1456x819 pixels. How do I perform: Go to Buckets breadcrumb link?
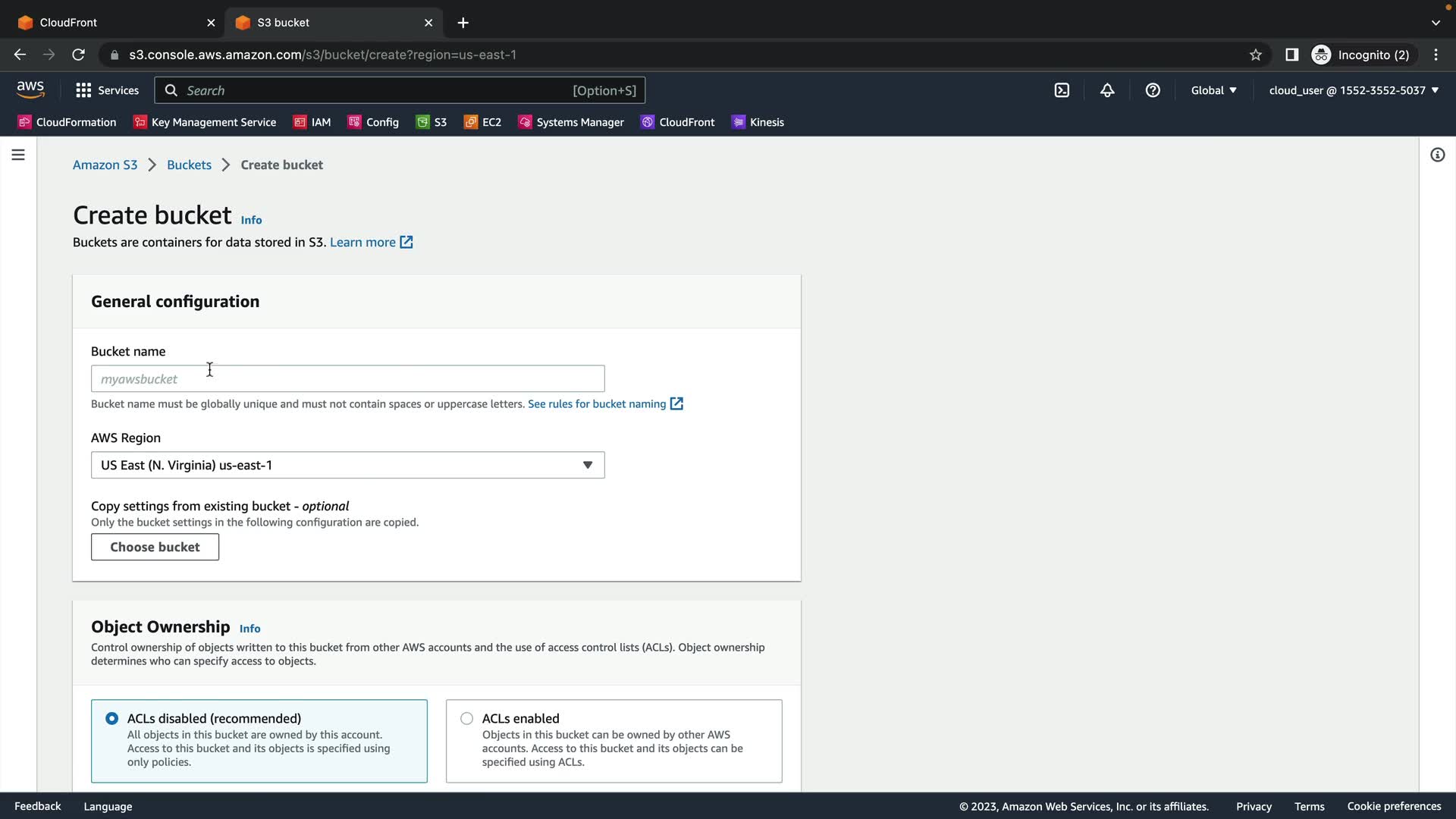coord(189,165)
